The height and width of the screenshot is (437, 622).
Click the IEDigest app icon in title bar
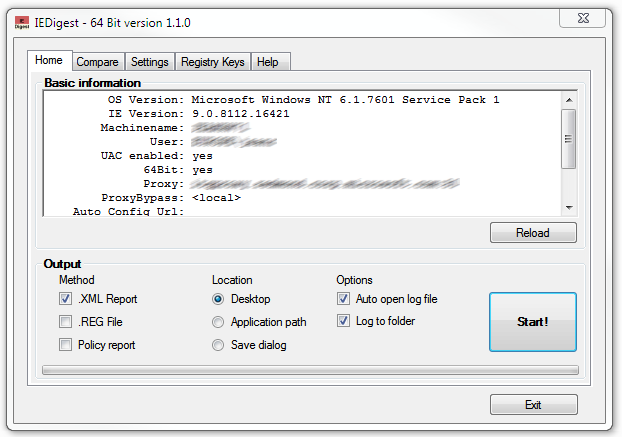(22, 23)
